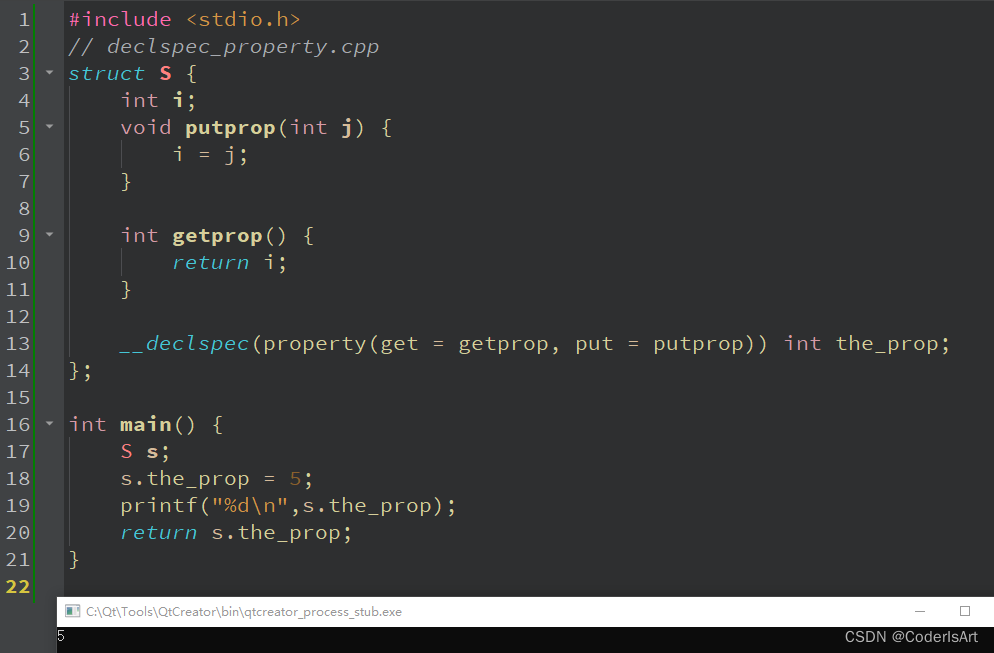Click line number 22 at the bottom
This screenshot has height=653, width=994.
click(x=18, y=586)
